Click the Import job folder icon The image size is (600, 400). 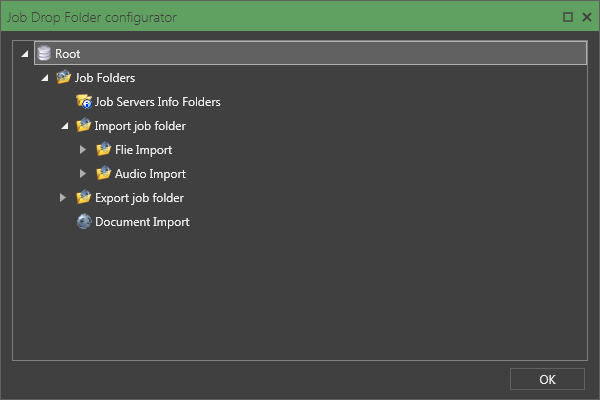(x=83, y=125)
